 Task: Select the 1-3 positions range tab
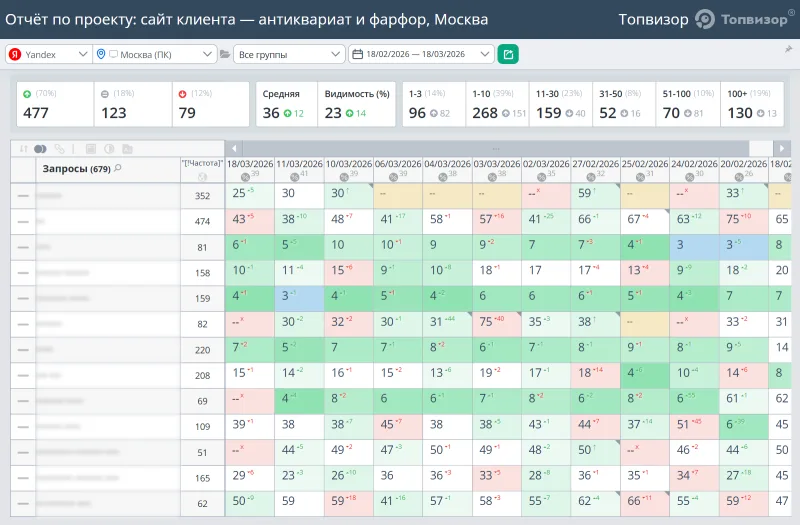(x=434, y=104)
